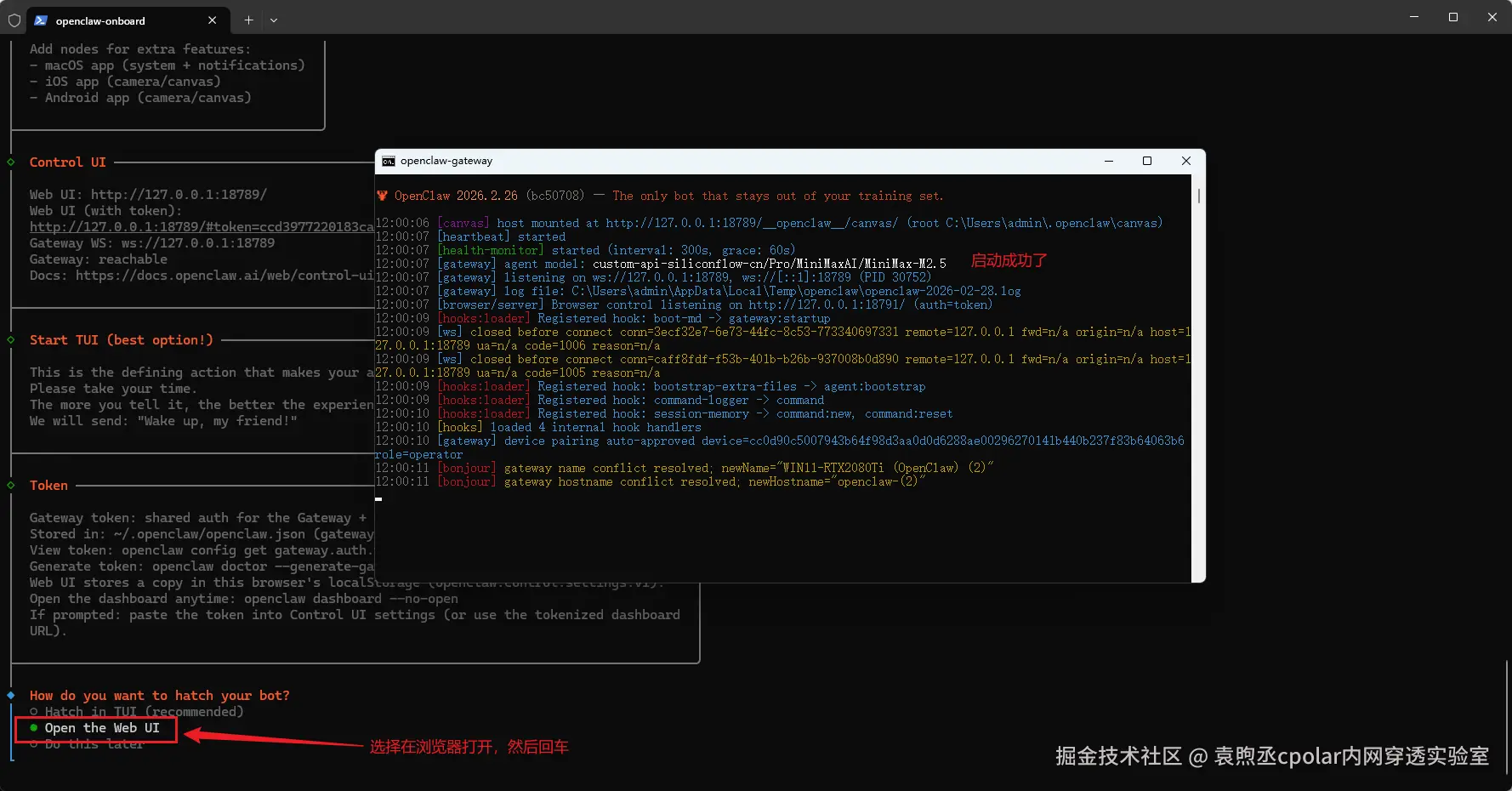
Task: Click "loaded 4 internal hook handlers" log line
Action: 538,427
